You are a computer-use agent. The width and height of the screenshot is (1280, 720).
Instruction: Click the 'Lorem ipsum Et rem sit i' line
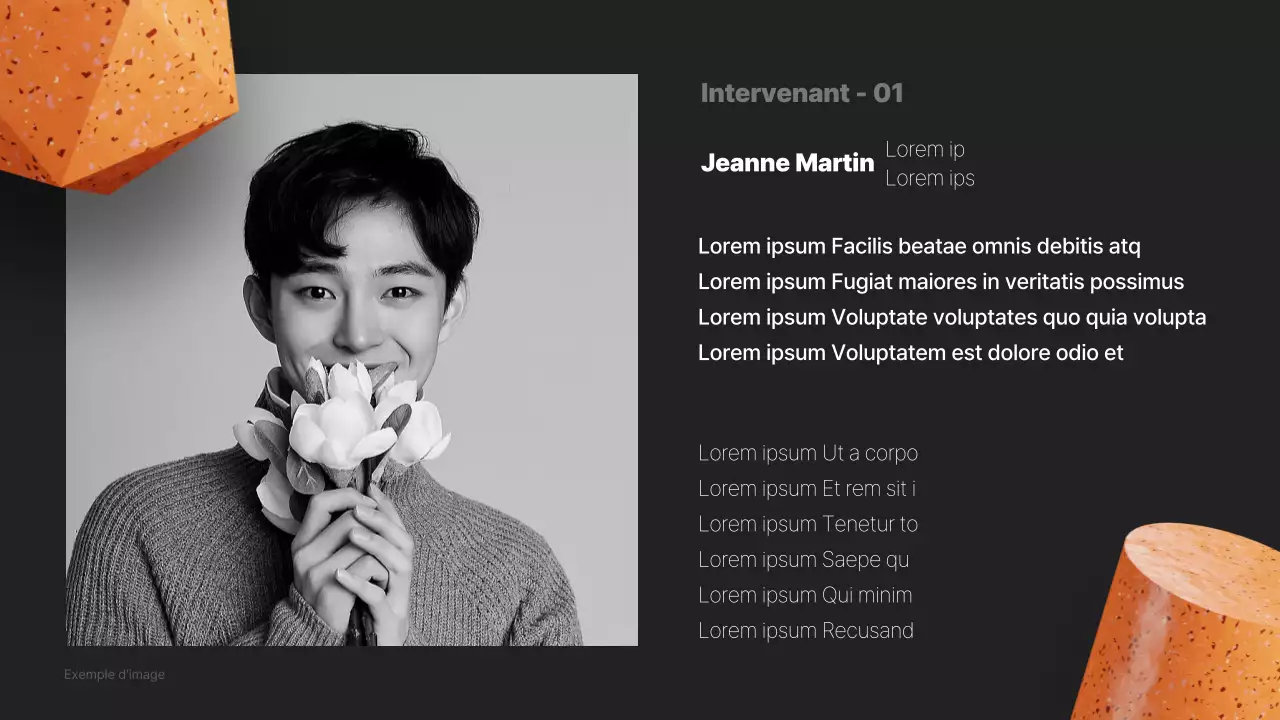807,489
